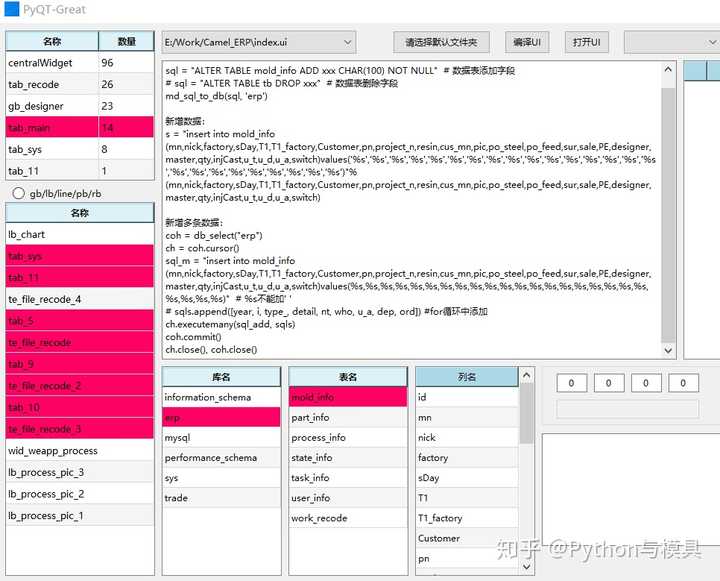Select information_schema database
The width and height of the screenshot is (720, 581).
click(x=221, y=397)
